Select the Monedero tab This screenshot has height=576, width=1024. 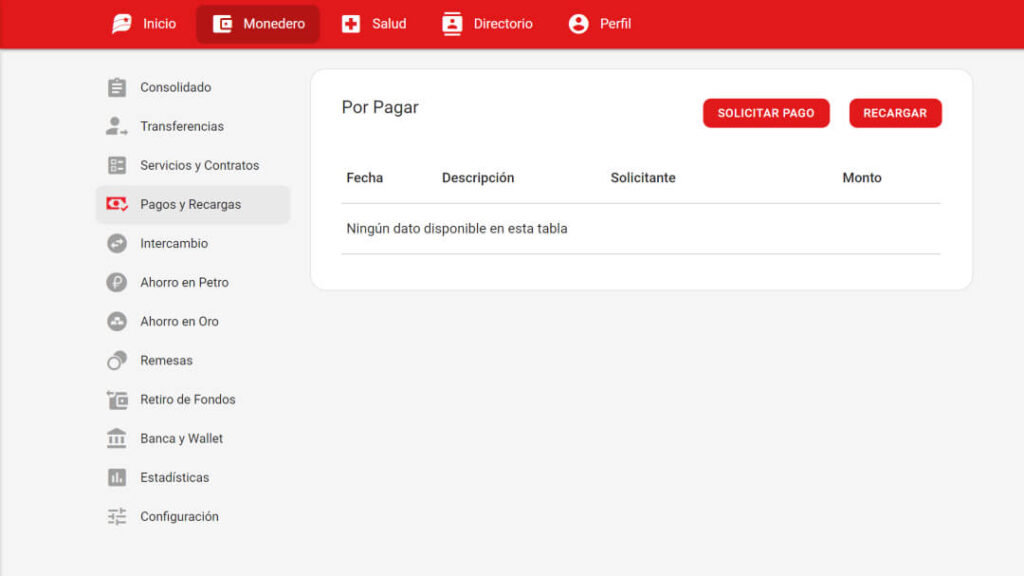(257, 23)
